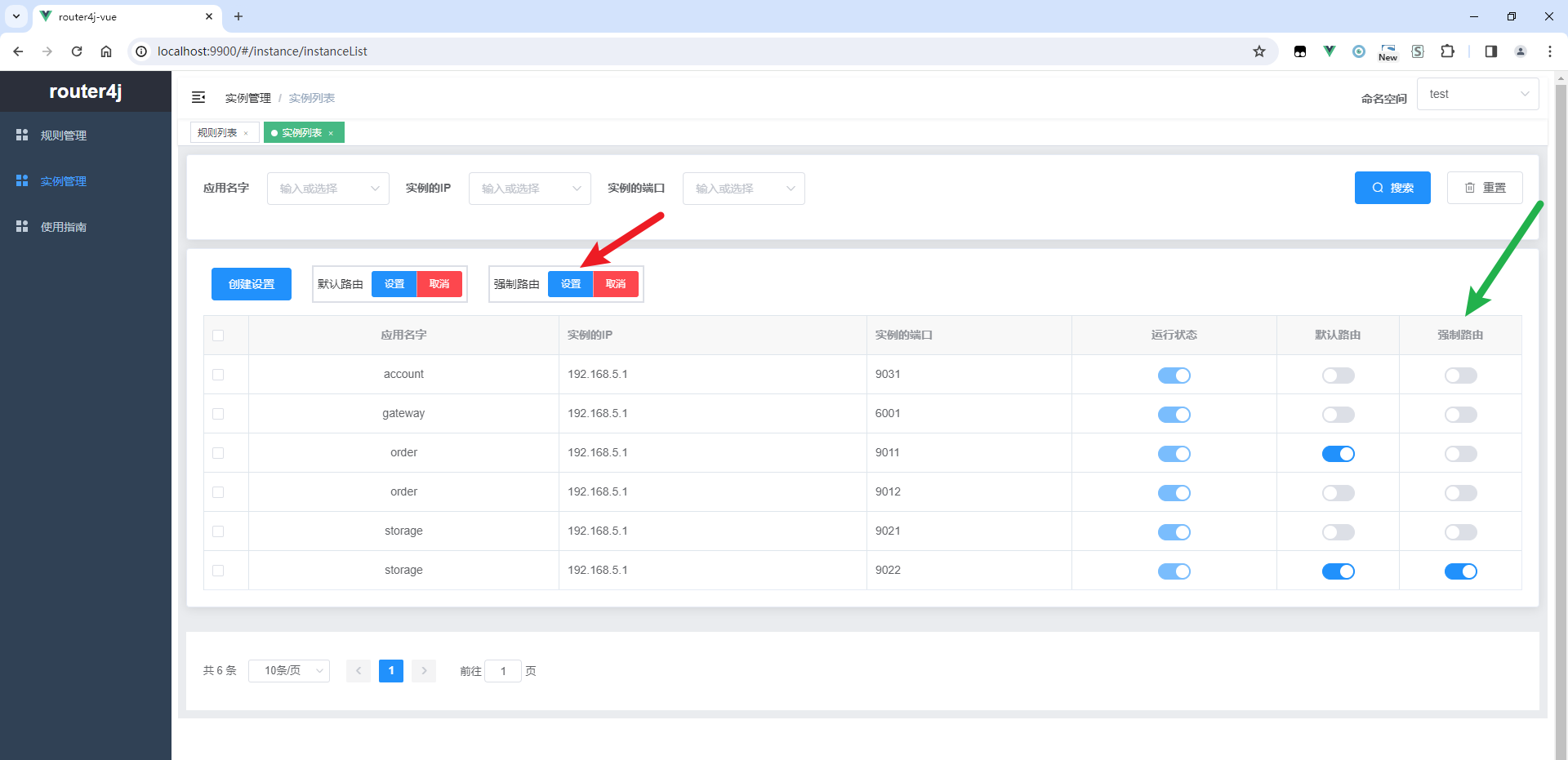The width and height of the screenshot is (1568, 760).
Task: Bookmark the page with the star icon
Action: 1259,51
